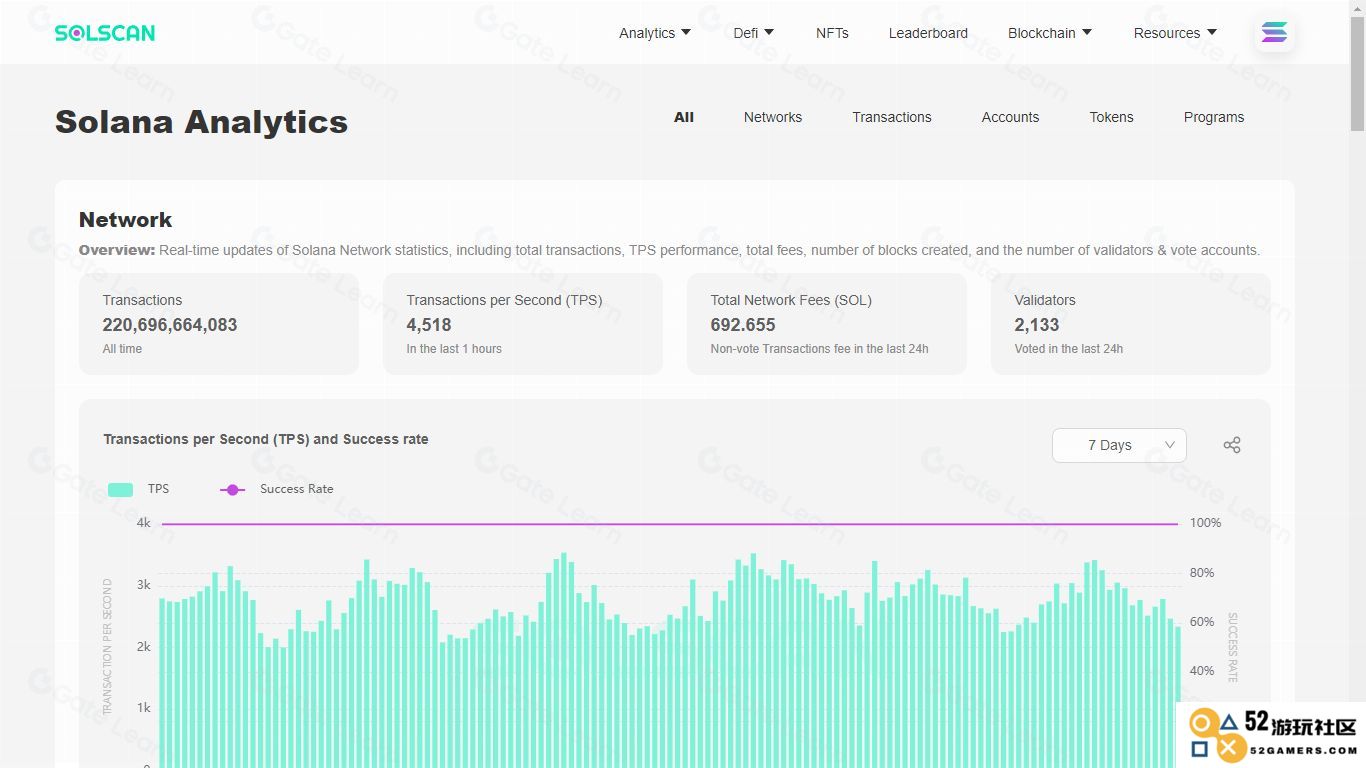Click the validators count 2,133
The image size is (1366, 768).
point(1037,325)
